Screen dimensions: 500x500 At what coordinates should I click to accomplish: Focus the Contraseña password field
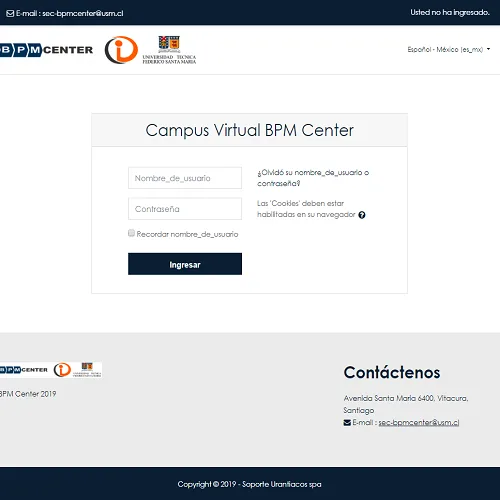185,209
